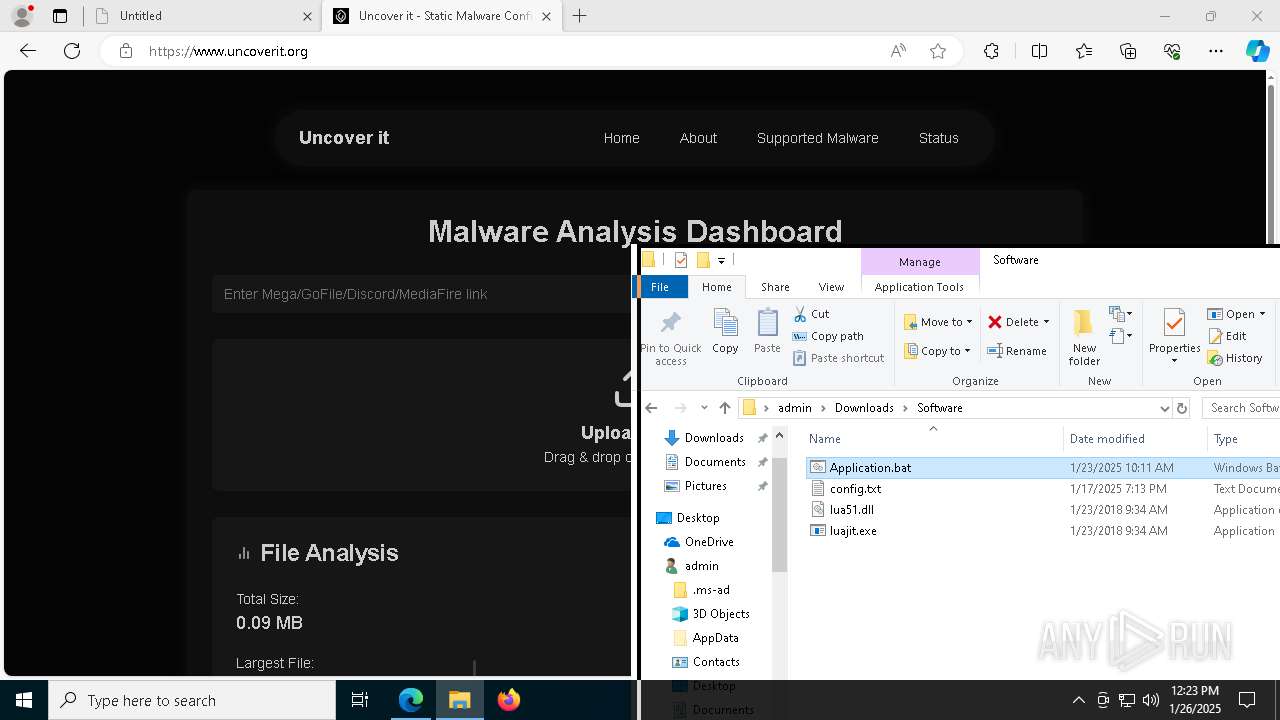This screenshot has height=720, width=1280.
Task: Sort by Date modified column header
Action: coord(1107,439)
